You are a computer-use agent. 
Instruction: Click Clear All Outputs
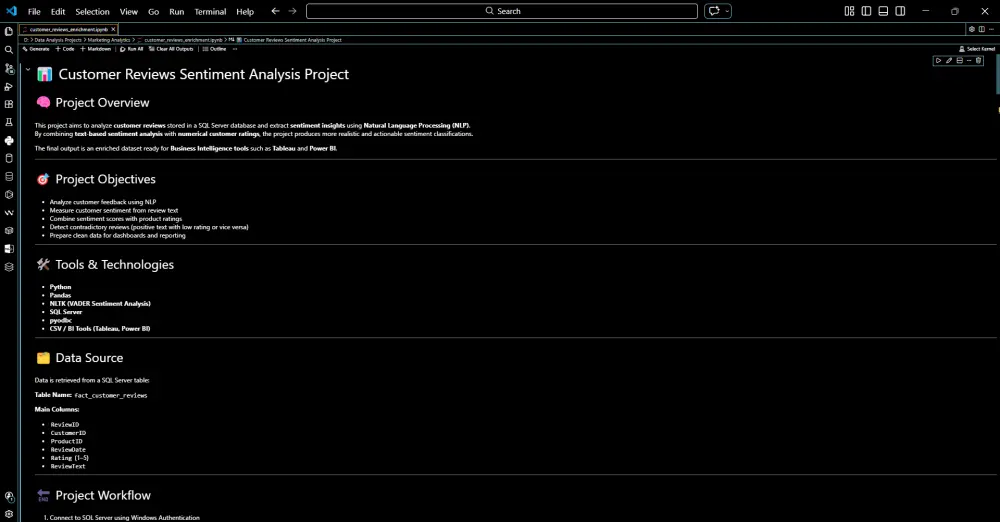(x=171, y=49)
